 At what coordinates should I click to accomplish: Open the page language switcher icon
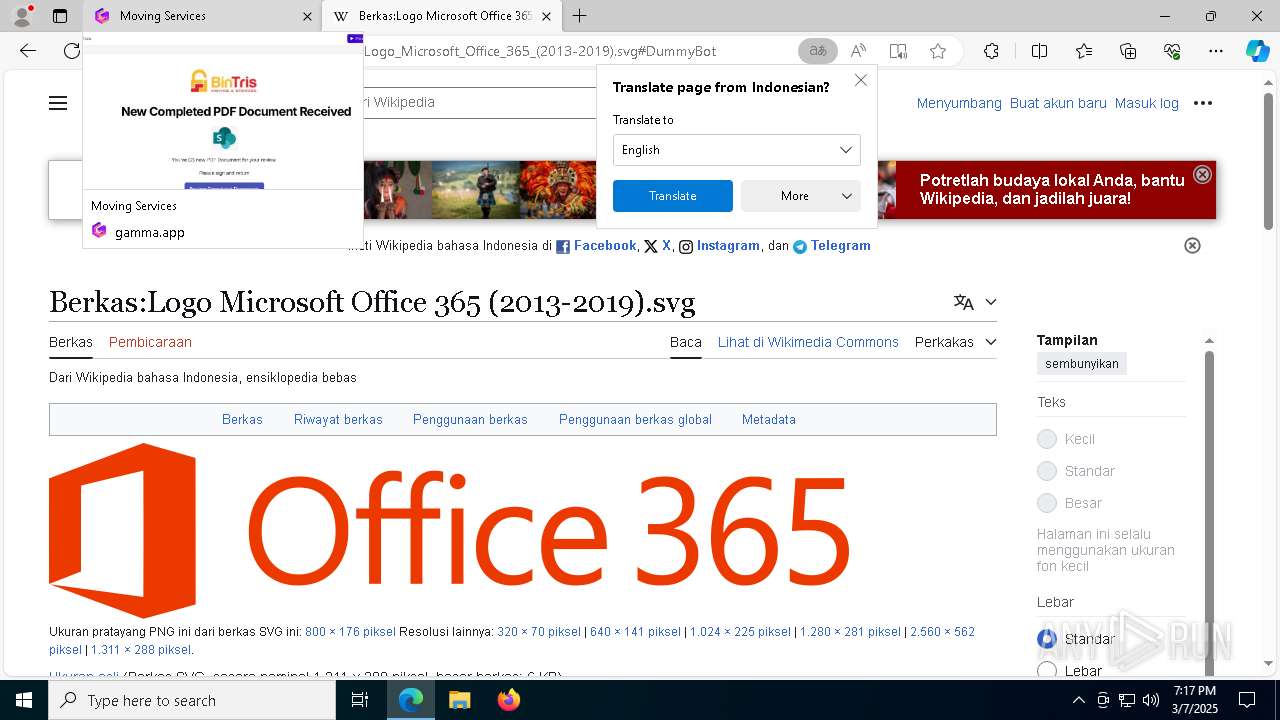coord(964,302)
